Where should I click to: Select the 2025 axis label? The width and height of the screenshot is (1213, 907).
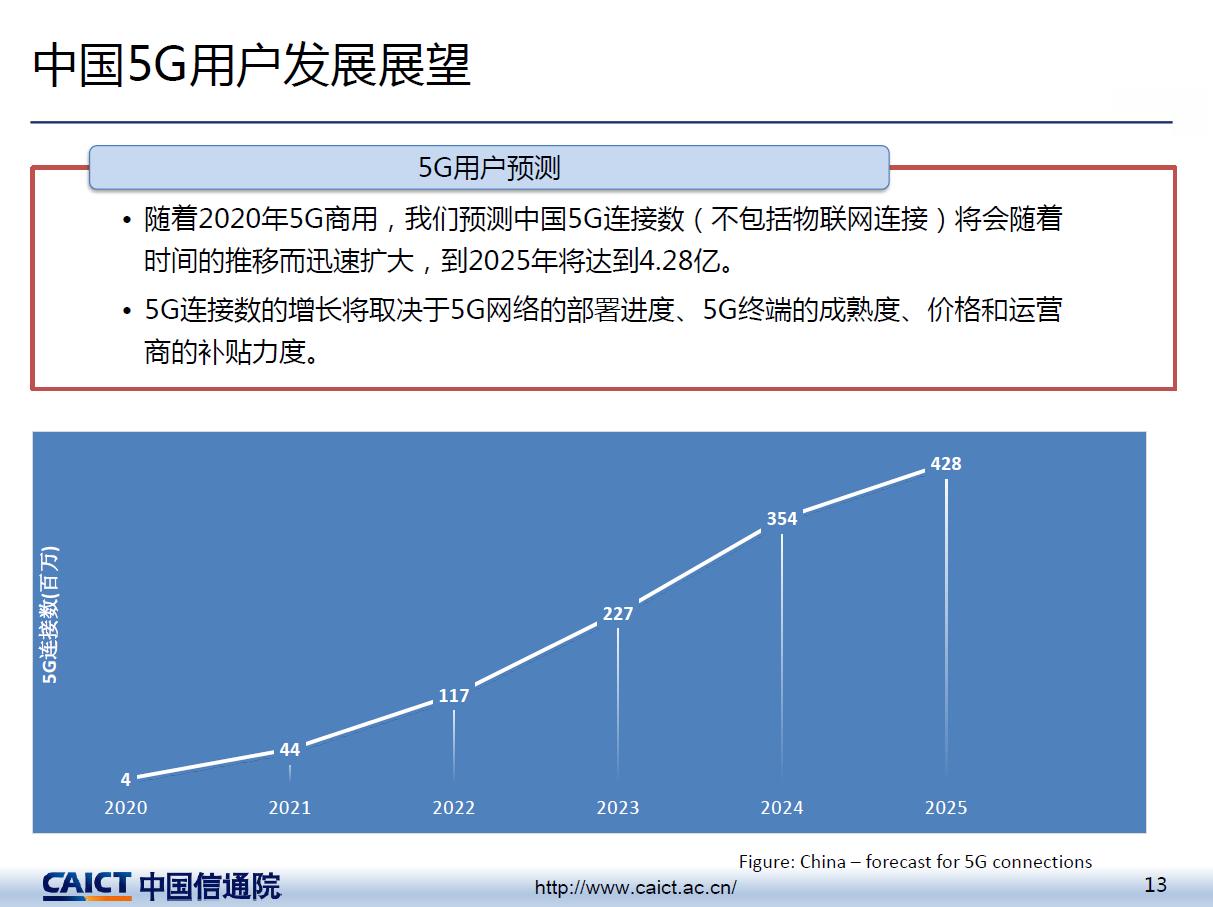[x=946, y=807]
